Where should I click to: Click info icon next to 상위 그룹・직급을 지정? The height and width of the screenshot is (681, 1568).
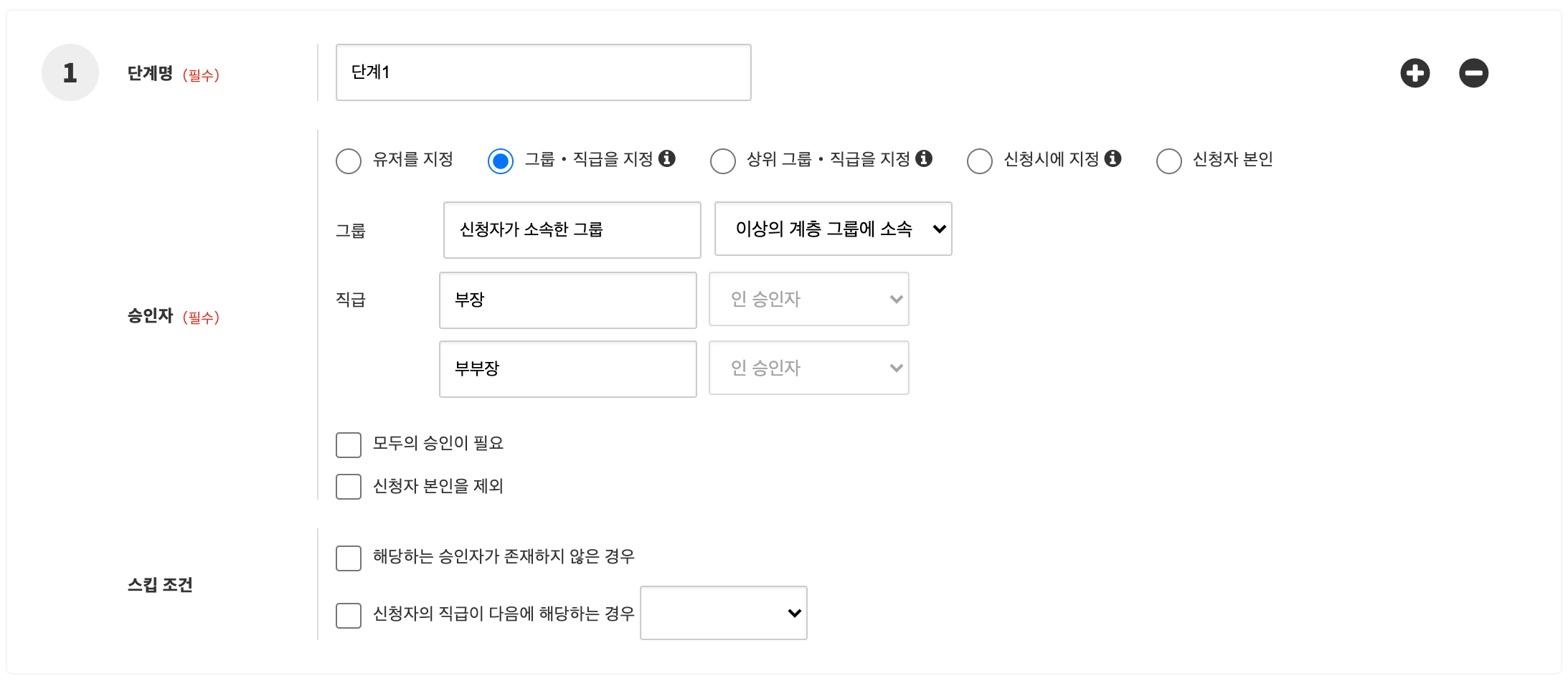pos(924,158)
